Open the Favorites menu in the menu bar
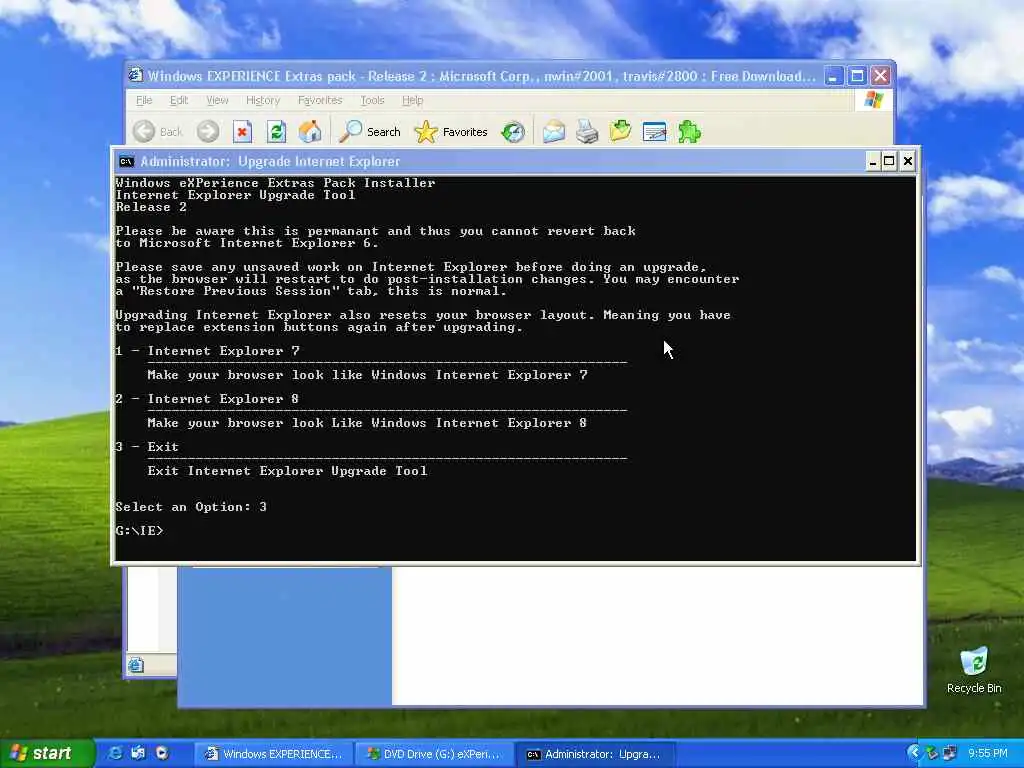Screen dimensions: 1024x768 click(319, 100)
